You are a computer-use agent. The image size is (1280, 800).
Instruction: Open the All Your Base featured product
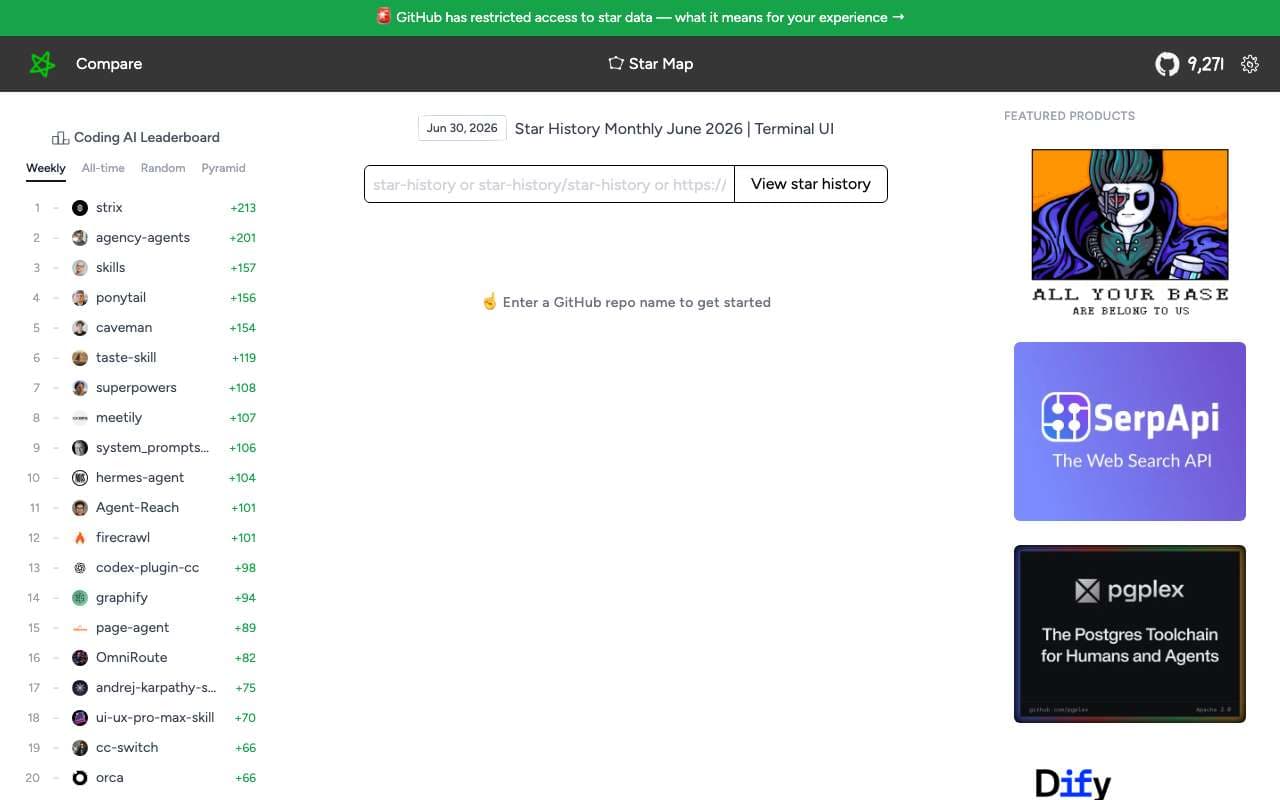[x=1130, y=233]
